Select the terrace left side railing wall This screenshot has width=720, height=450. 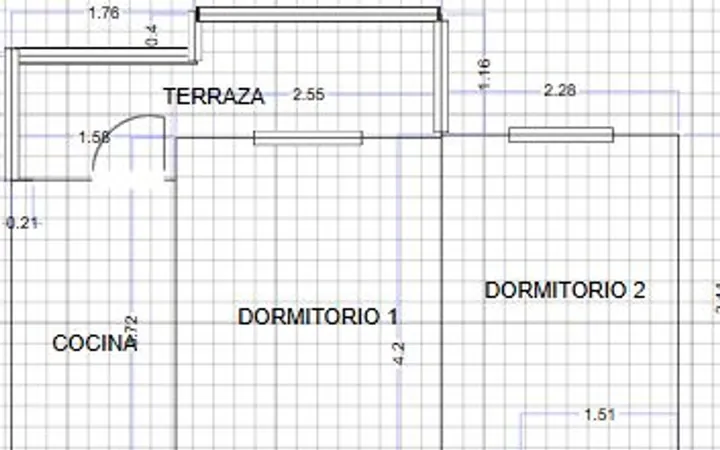tap(13, 114)
